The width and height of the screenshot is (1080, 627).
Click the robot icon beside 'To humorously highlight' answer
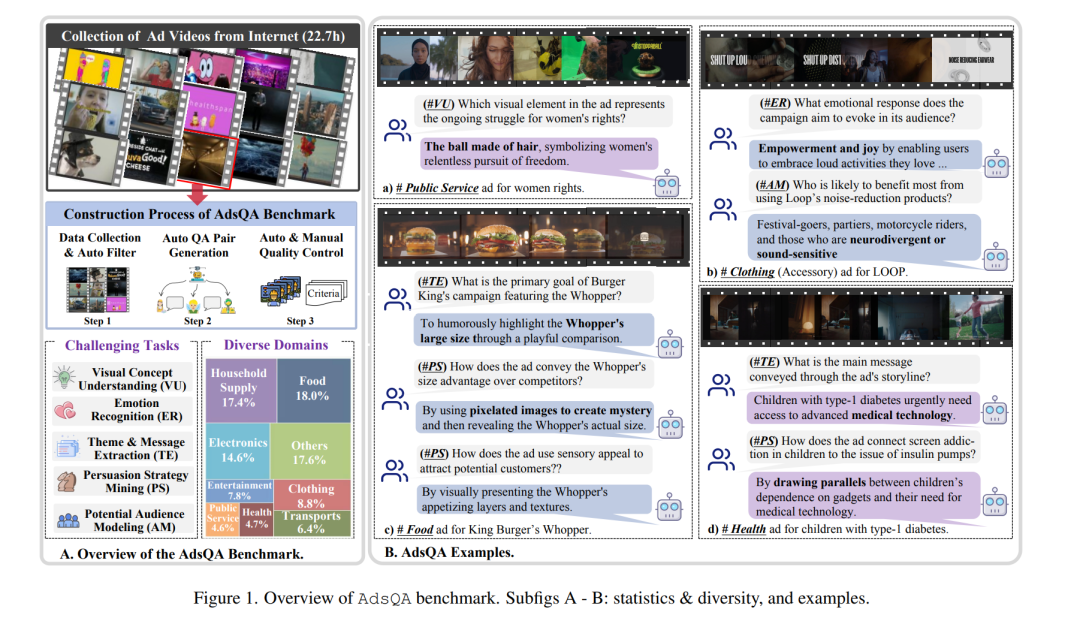669,344
